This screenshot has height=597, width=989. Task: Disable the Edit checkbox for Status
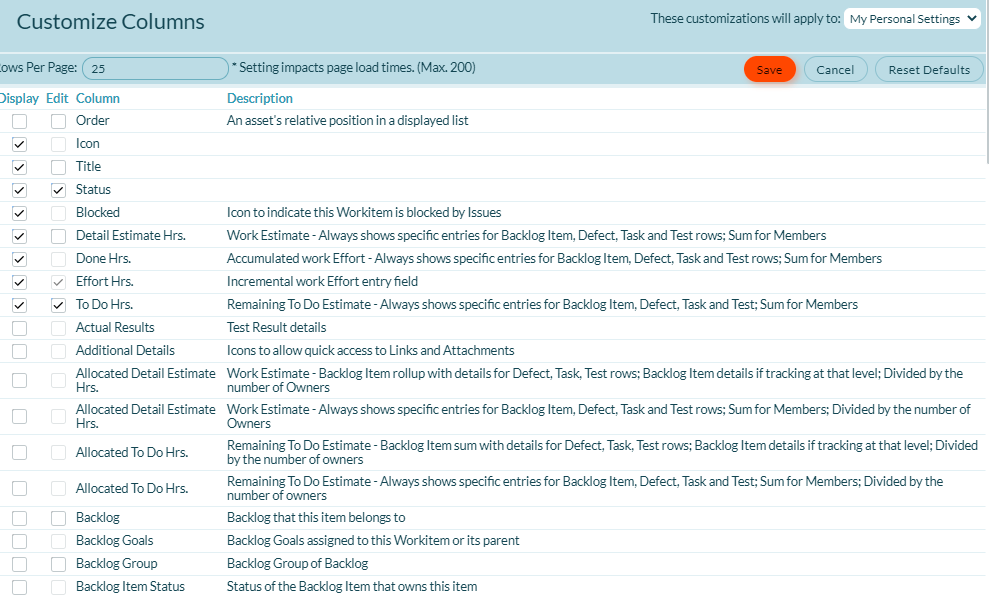pyautogui.click(x=58, y=190)
